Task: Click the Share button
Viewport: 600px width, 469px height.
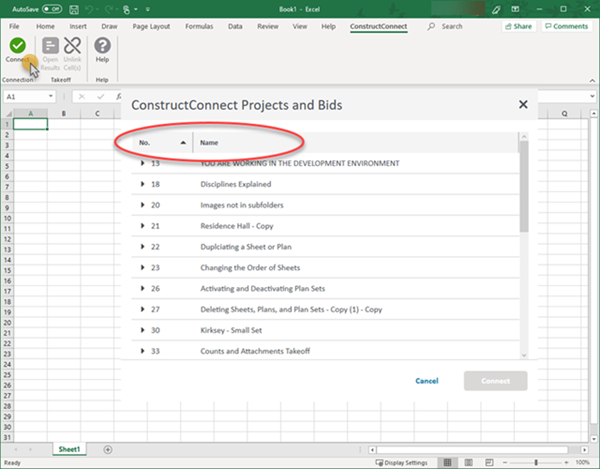Action: point(519,26)
